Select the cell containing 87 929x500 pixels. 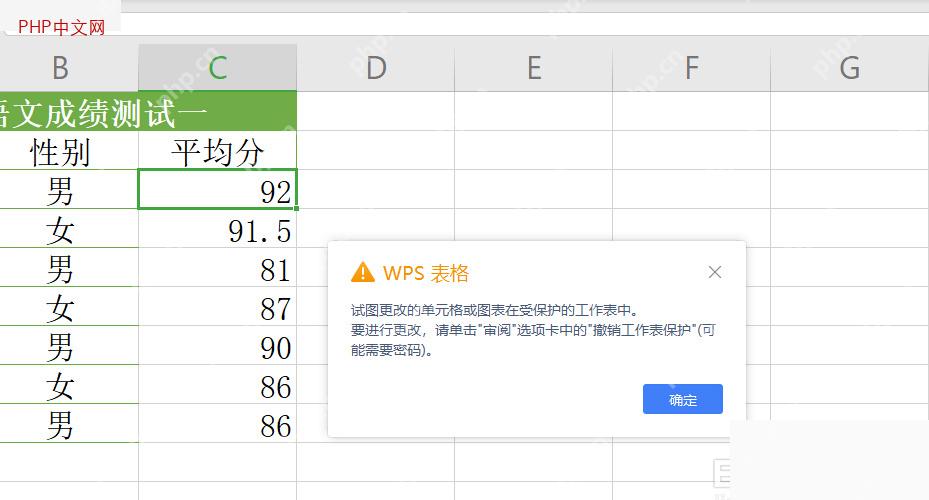tap(217, 307)
